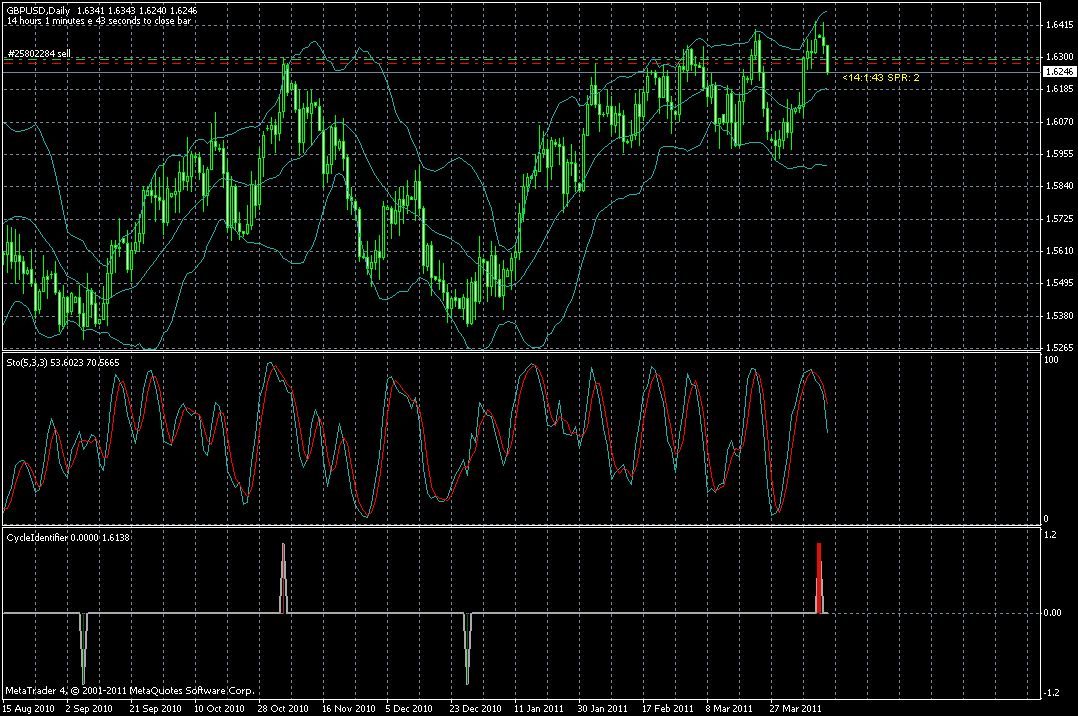Click the "28 Oct 2010" date label

pyautogui.click(x=283, y=708)
